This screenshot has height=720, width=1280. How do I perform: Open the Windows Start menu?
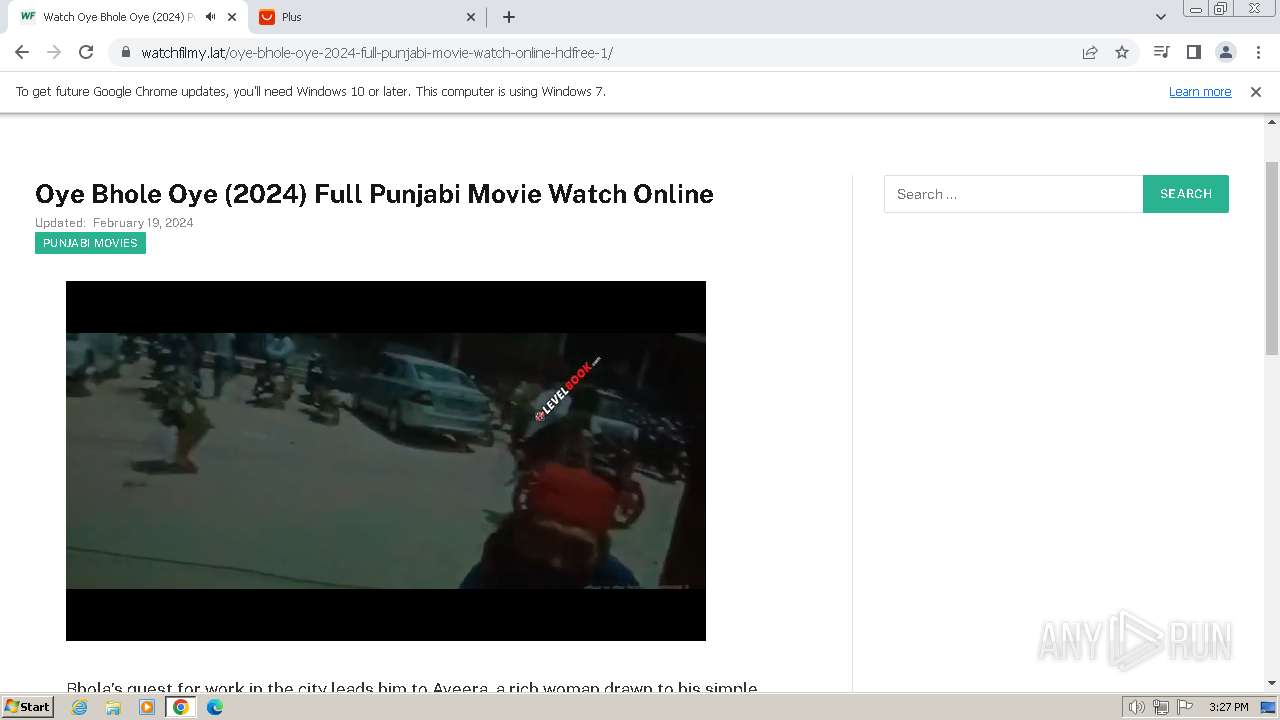point(27,707)
